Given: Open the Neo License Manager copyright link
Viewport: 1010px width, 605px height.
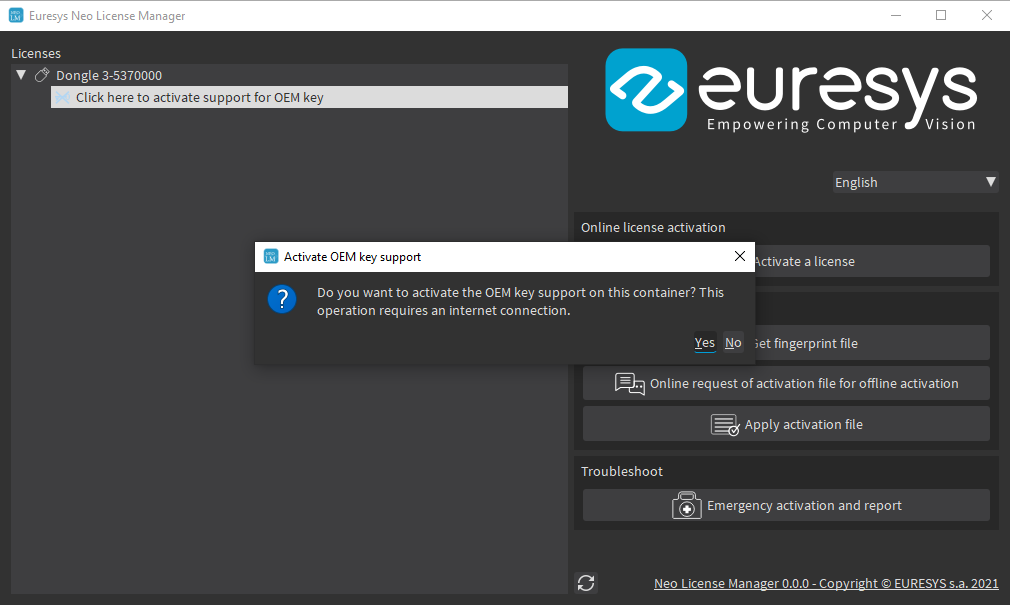Looking at the screenshot, I should coord(825,583).
